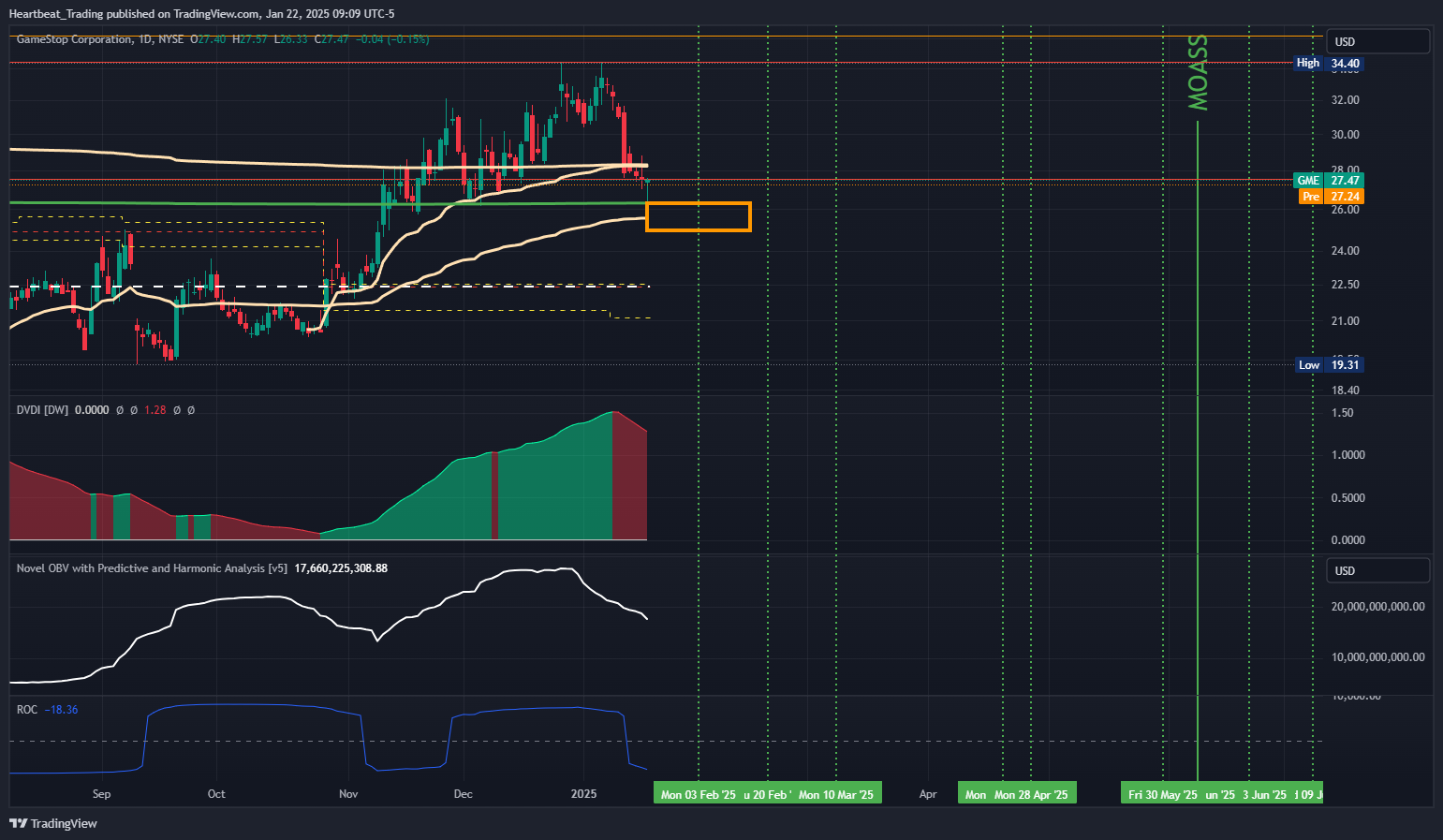Click the 2025 label on the time axis

tap(583, 794)
